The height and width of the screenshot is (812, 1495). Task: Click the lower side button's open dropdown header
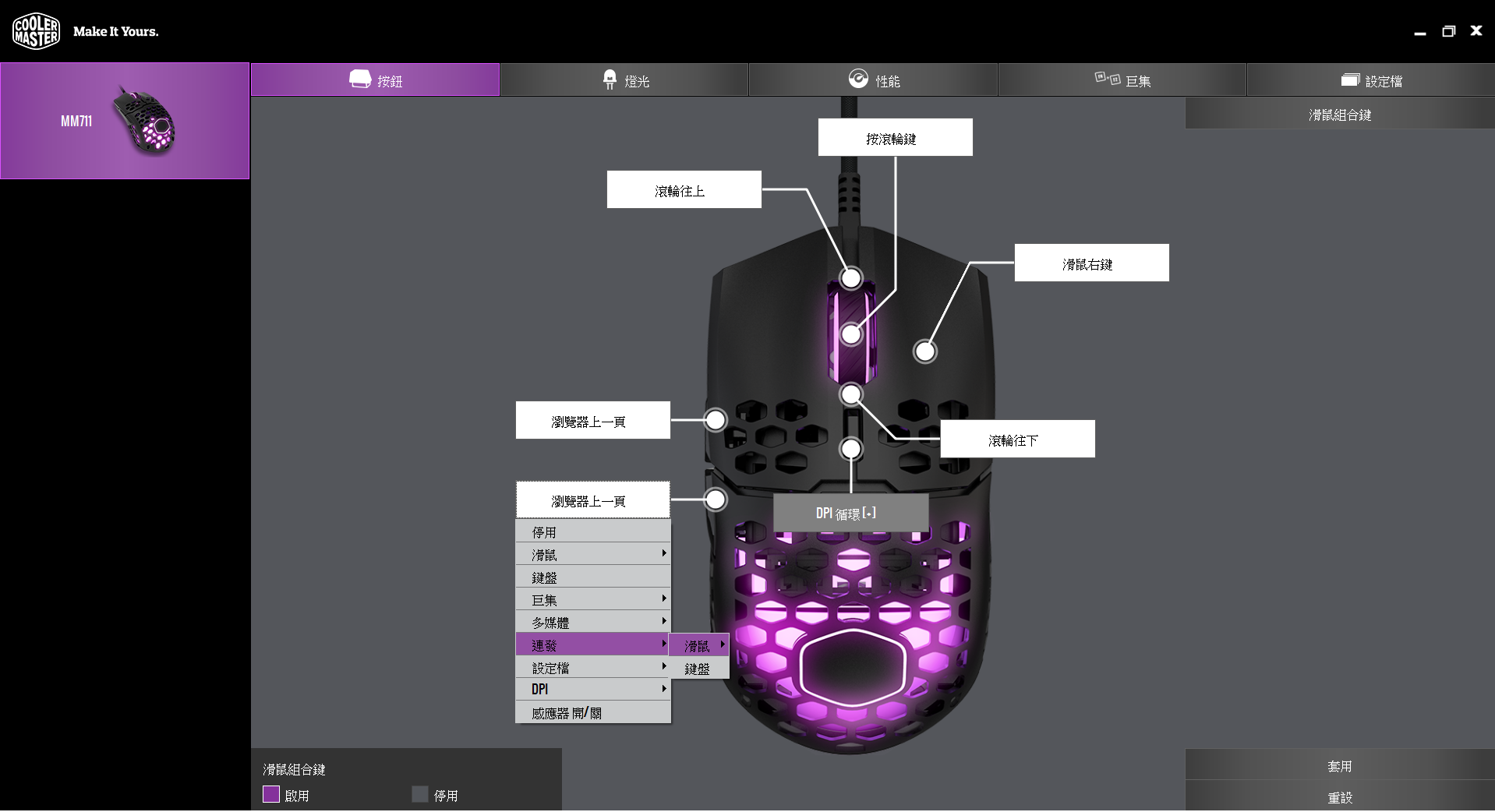click(x=592, y=500)
